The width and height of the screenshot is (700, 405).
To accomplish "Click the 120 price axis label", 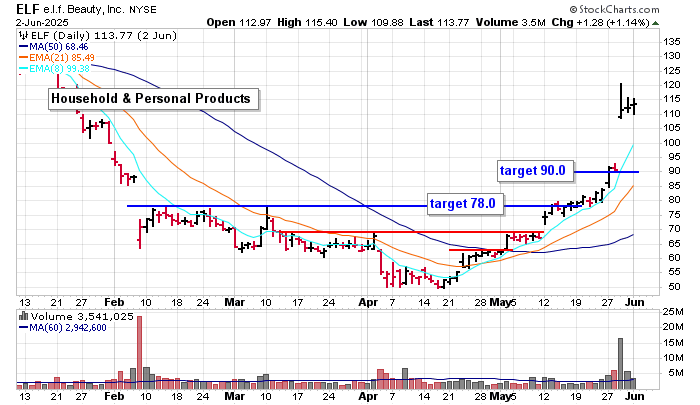I will coord(671,85).
